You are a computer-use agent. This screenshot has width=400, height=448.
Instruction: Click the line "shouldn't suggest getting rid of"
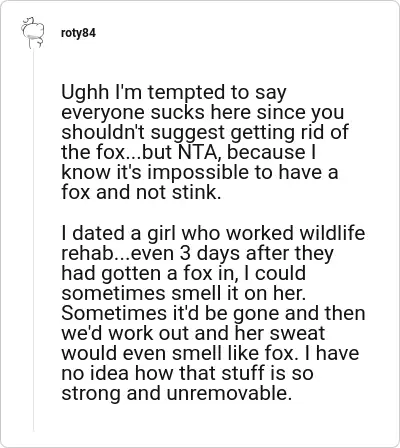pos(205,132)
